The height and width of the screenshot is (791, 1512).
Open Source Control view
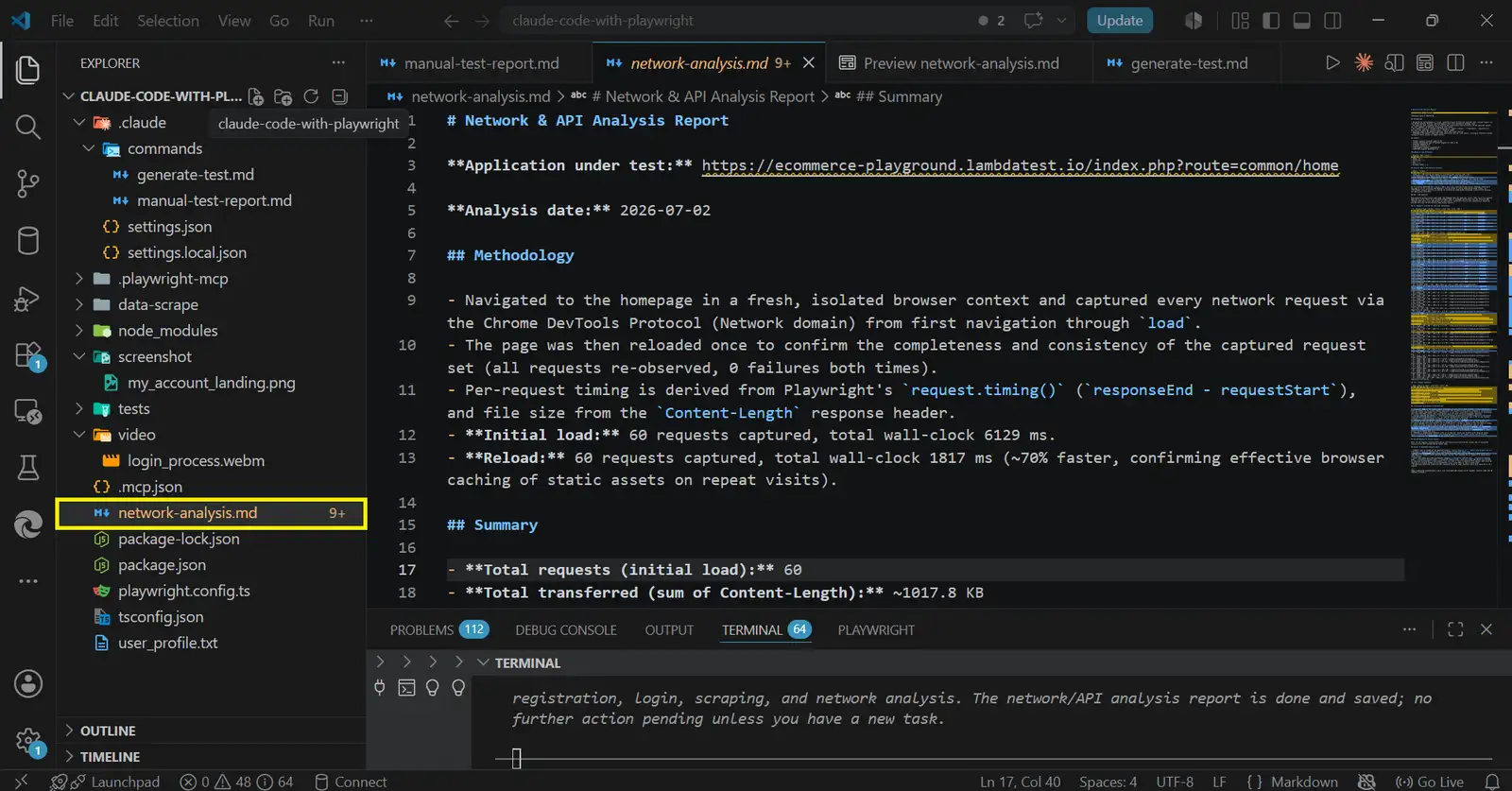coord(28,183)
